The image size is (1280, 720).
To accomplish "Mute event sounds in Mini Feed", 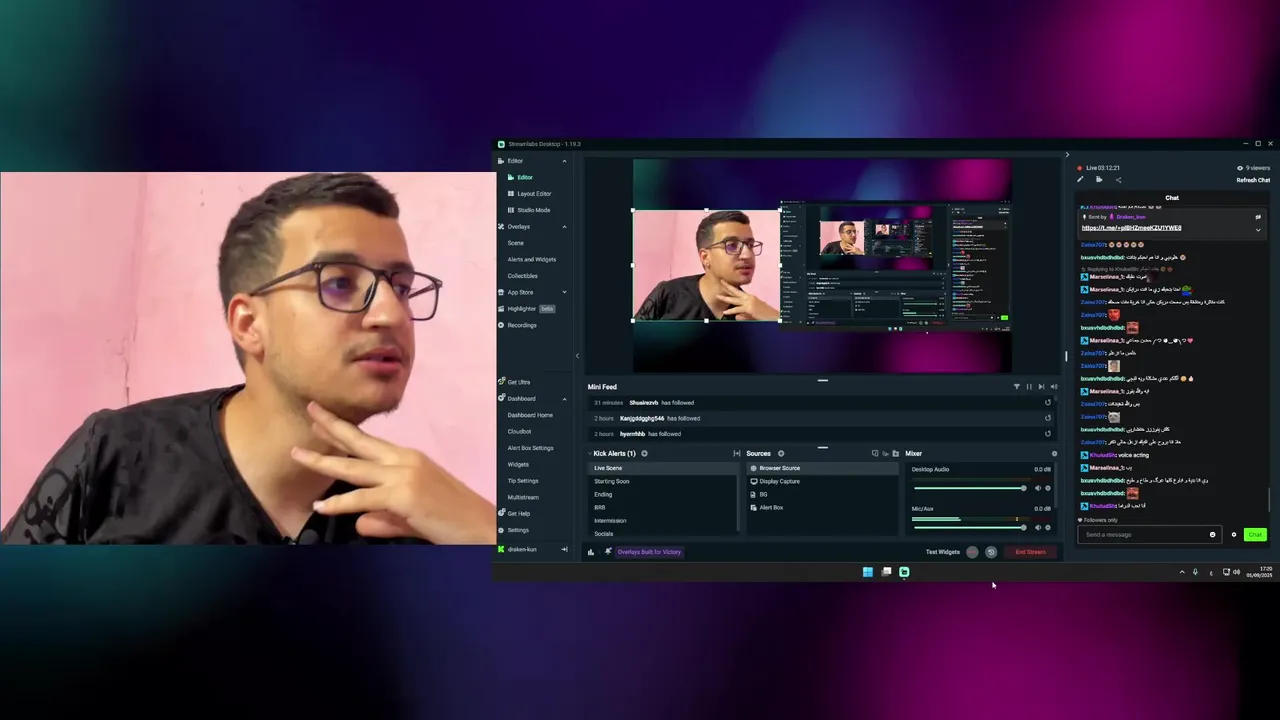I will (x=1053, y=387).
